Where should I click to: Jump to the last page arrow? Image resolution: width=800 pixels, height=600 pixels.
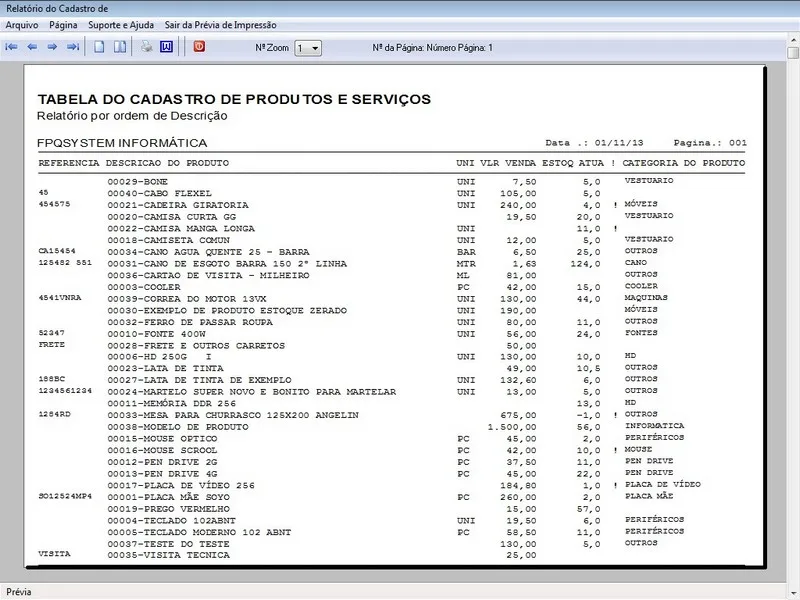[x=72, y=47]
